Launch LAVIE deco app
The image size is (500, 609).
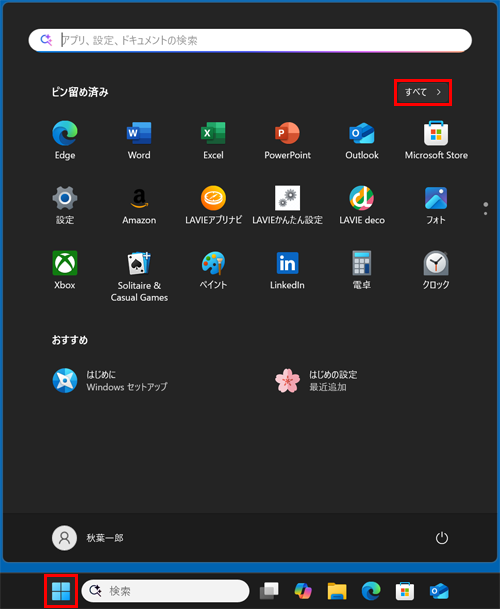pos(362,205)
